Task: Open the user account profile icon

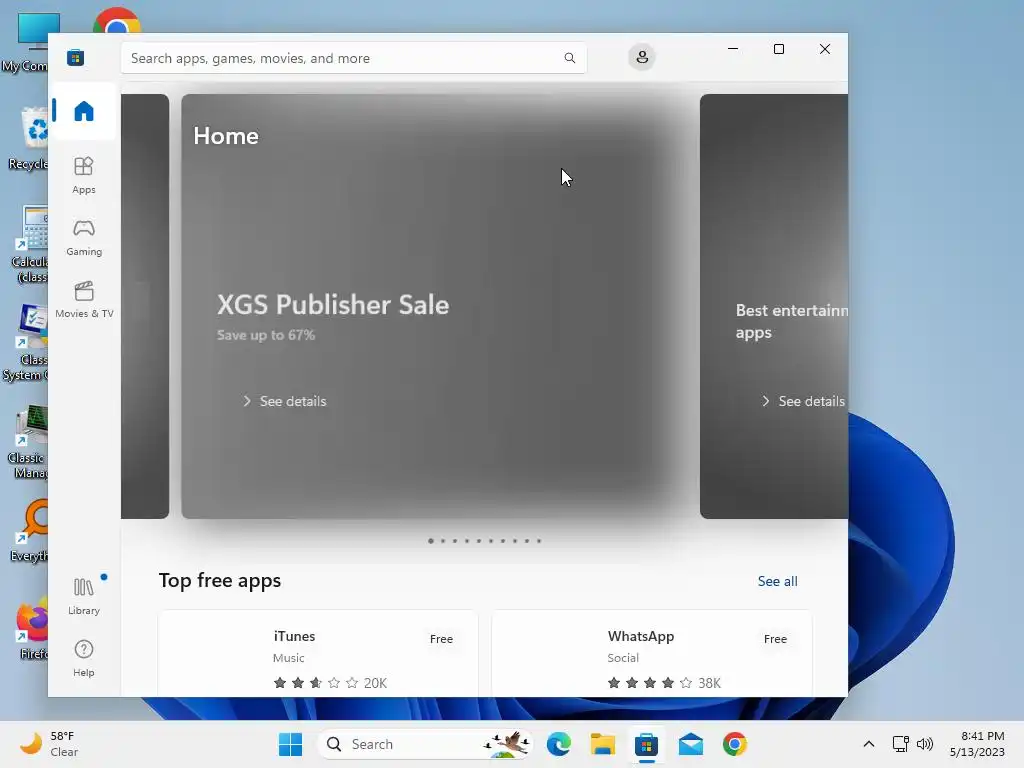Action: pyautogui.click(x=642, y=57)
